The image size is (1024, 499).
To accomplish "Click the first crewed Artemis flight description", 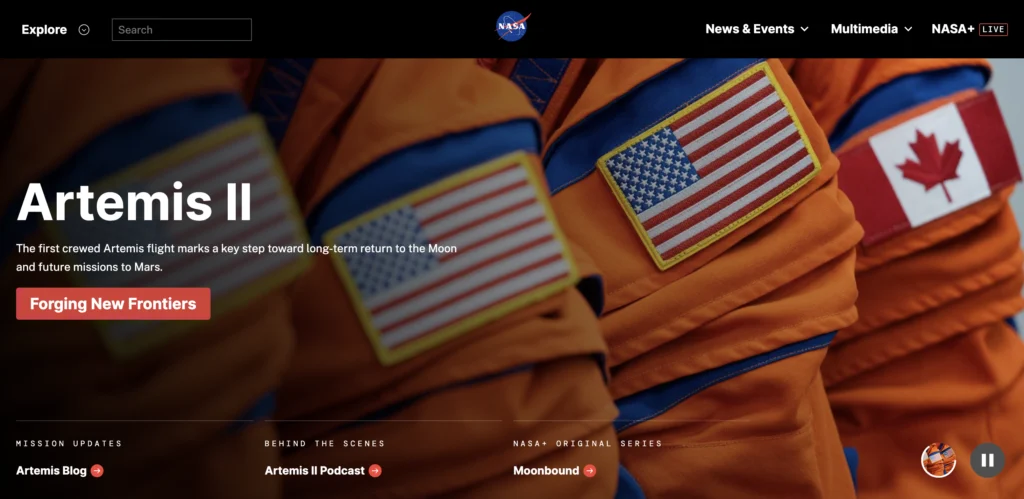I will pyautogui.click(x=236, y=258).
